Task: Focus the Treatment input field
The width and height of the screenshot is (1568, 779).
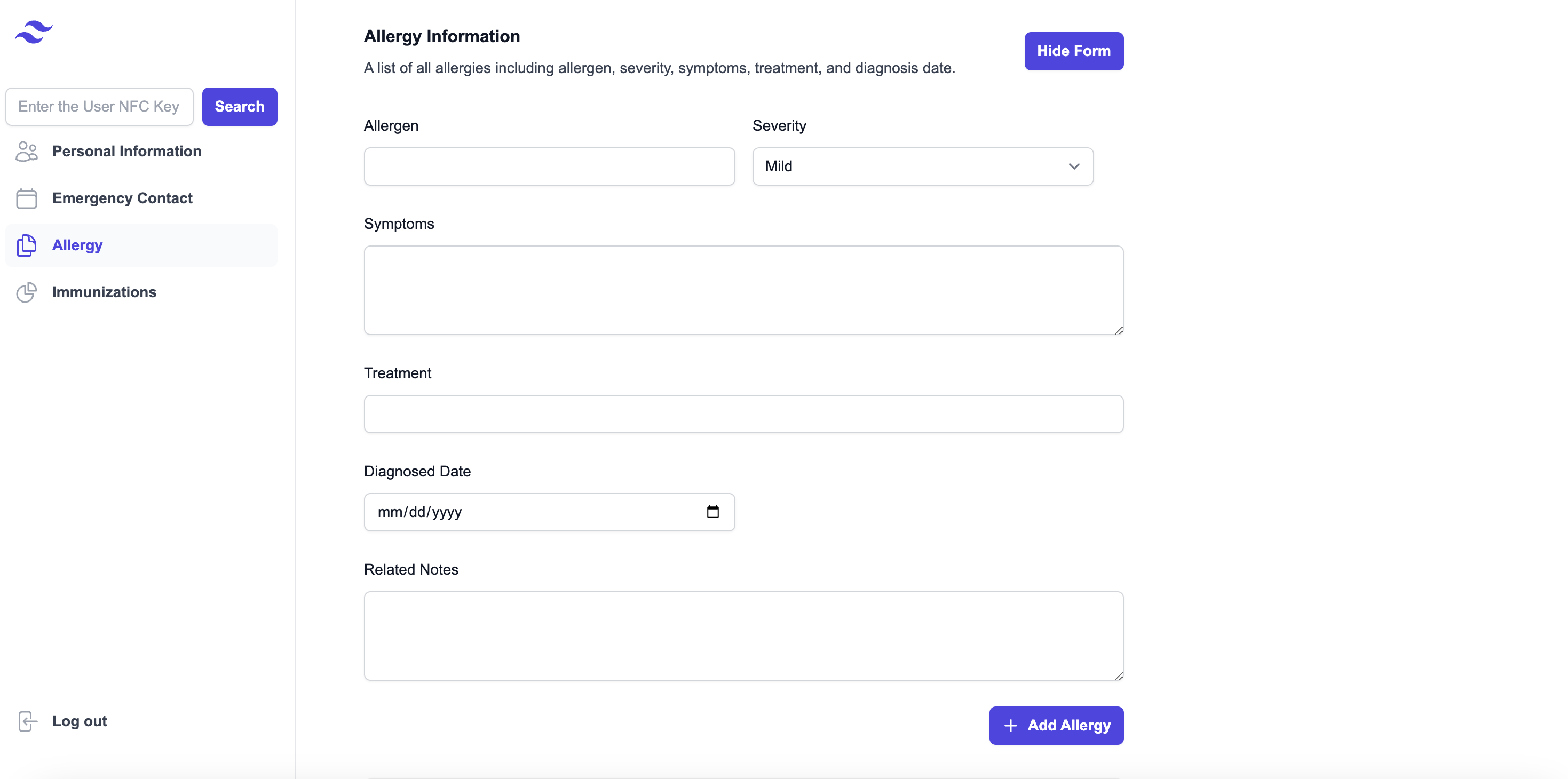Action: tap(743, 414)
